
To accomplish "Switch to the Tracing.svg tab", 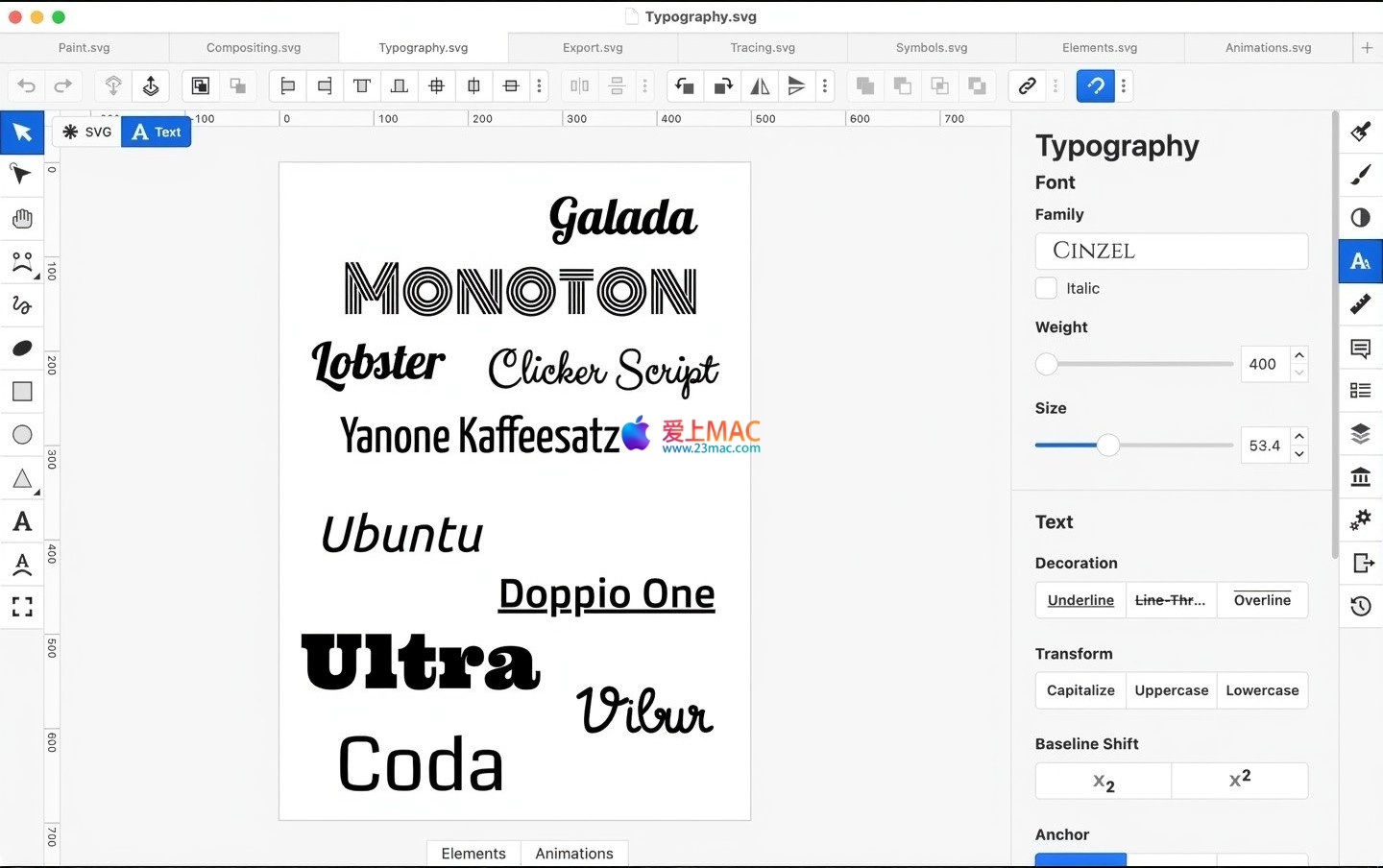I will point(763,47).
